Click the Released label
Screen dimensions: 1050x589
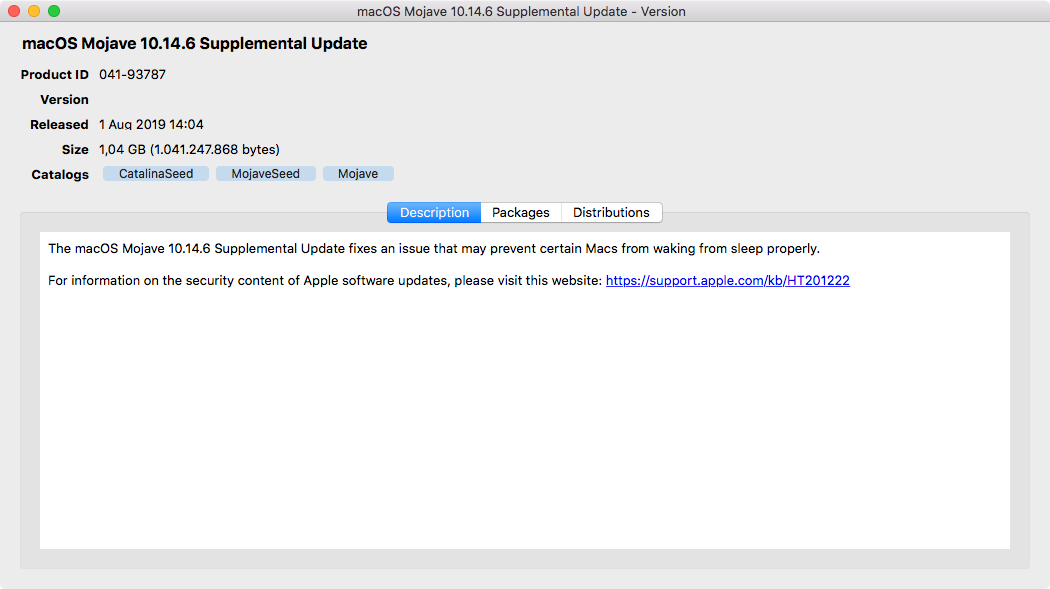click(59, 124)
